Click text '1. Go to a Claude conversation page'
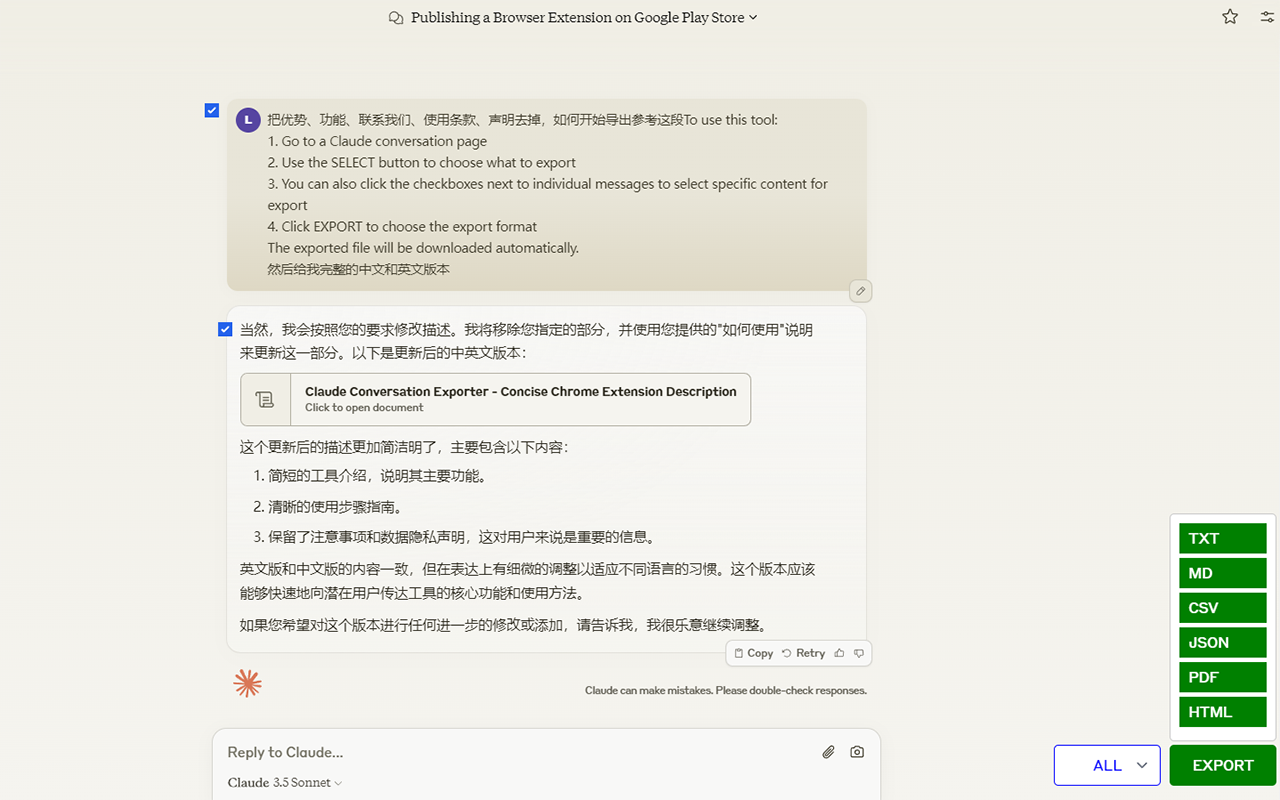Screen dimensions: 1280x800 pos(377,141)
